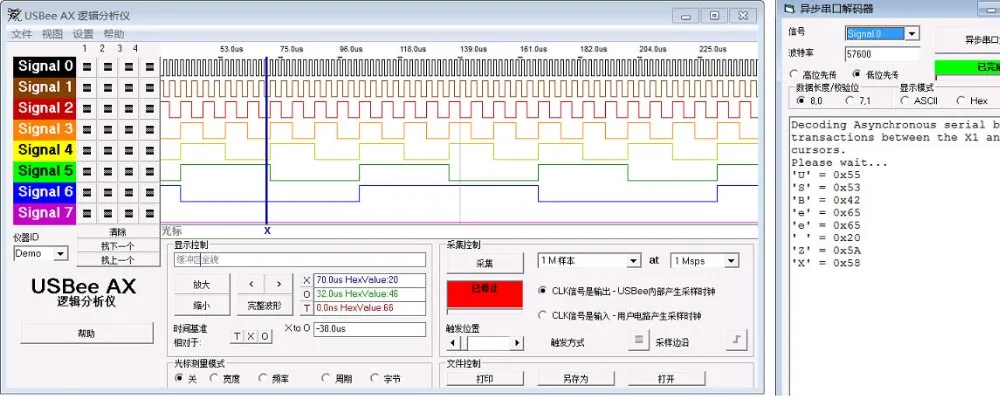Open the 设置 menu
The image size is (1000, 399).
pyautogui.click(x=83, y=34)
